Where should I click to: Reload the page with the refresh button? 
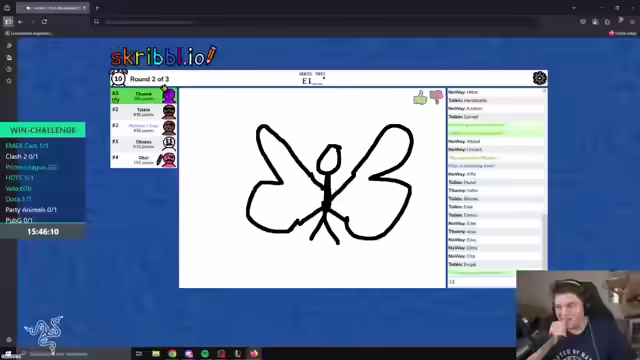(44, 22)
